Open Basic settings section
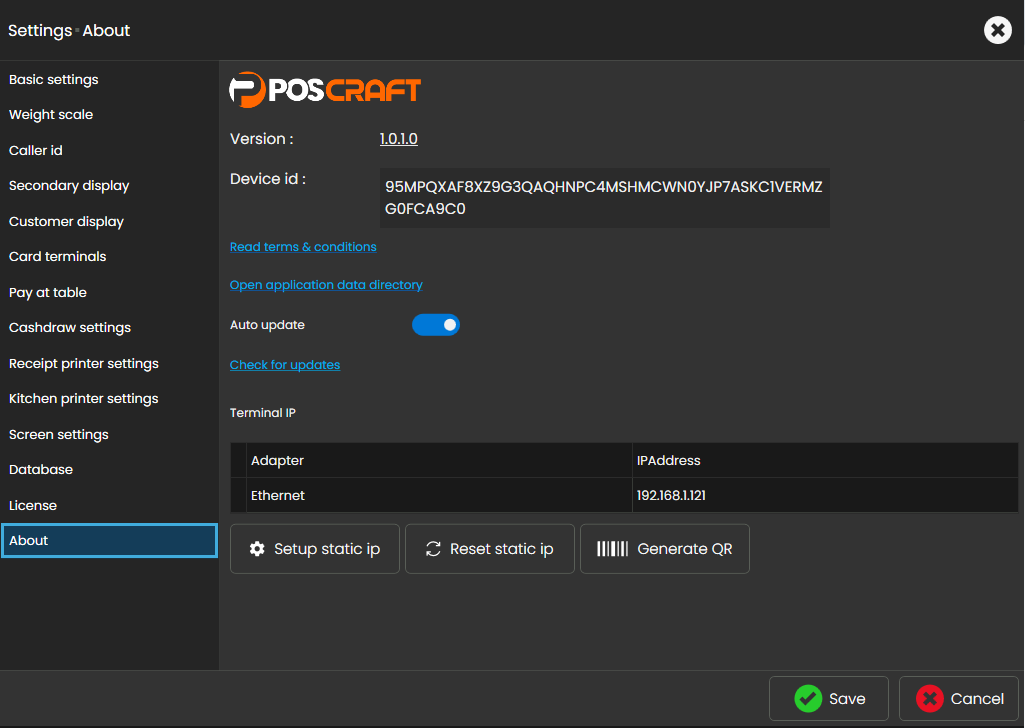This screenshot has height=728, width=1025. pyautogui.click(x=54, y=80)
